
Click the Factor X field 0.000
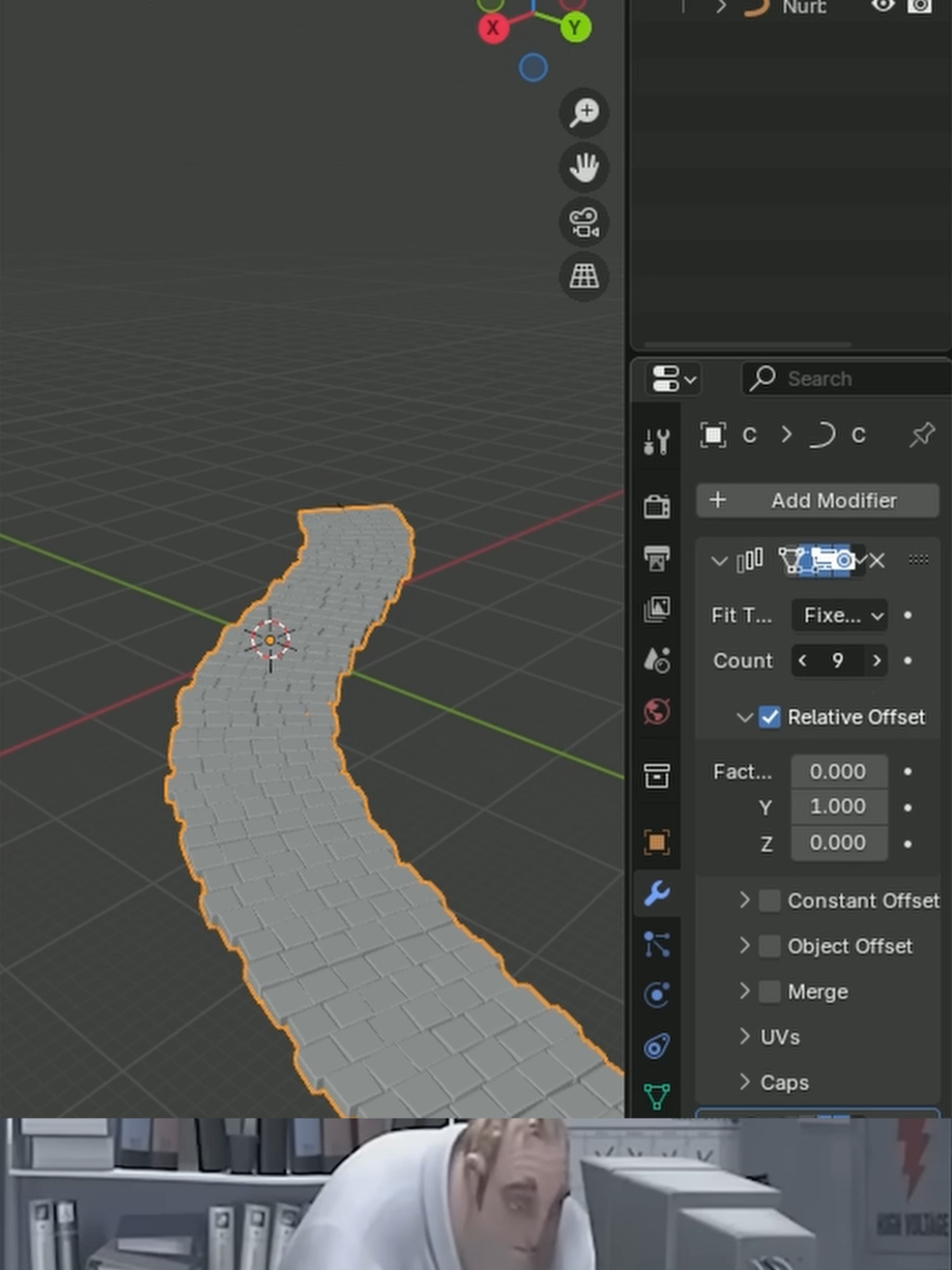point(839,772)
